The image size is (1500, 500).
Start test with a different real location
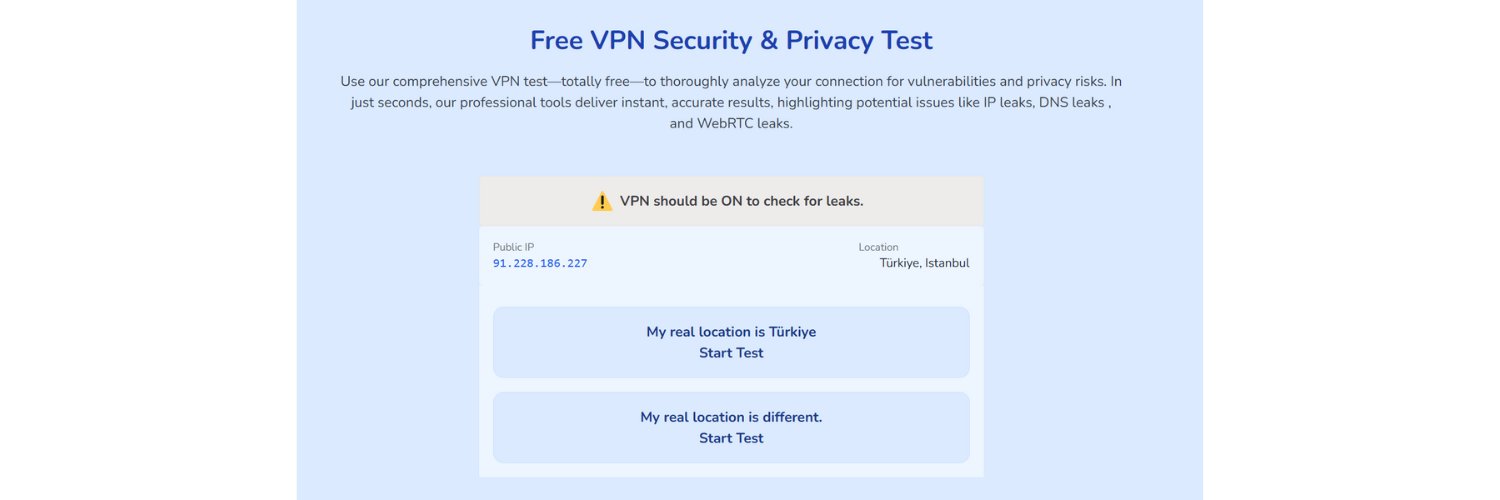[731, 427]
